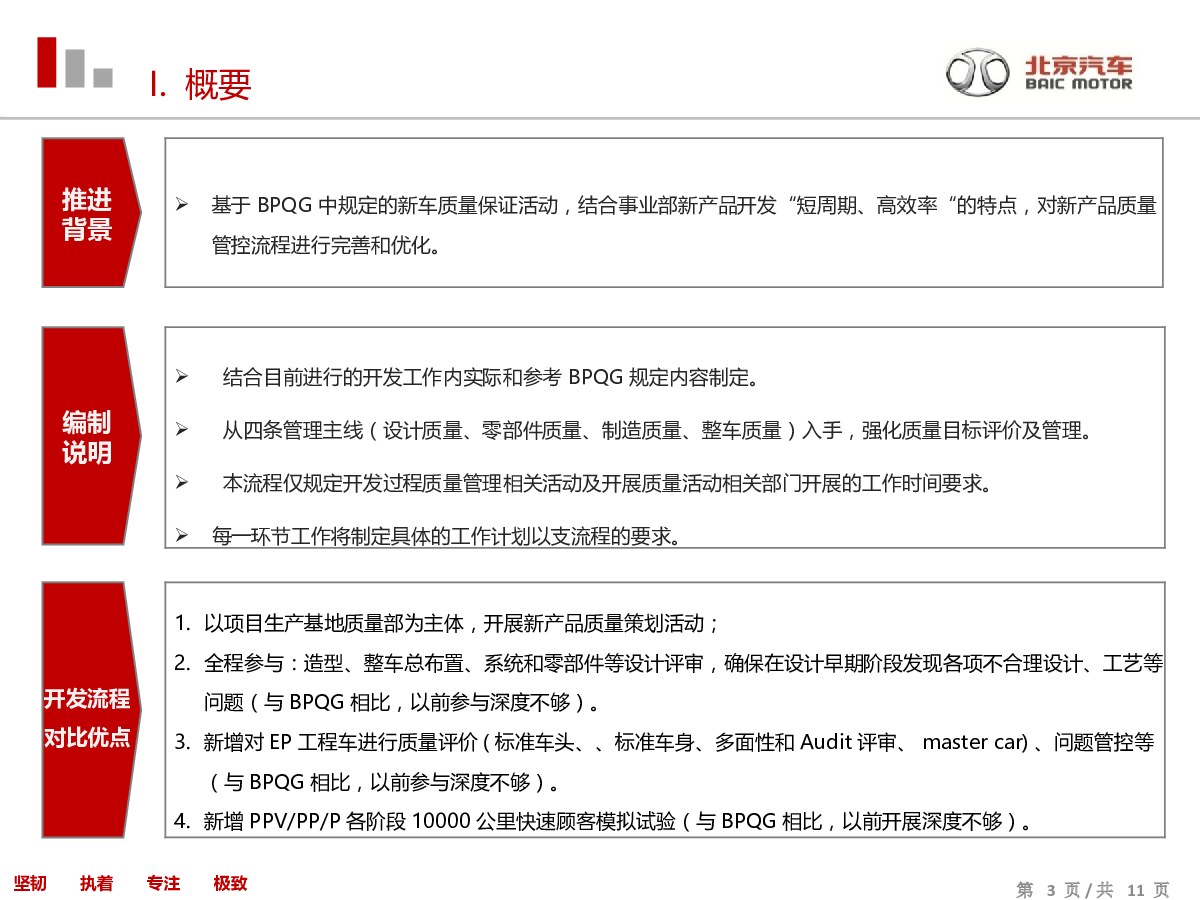Select the red 推进背景 label
The image size is (1200, 900).
coord(87,213)
